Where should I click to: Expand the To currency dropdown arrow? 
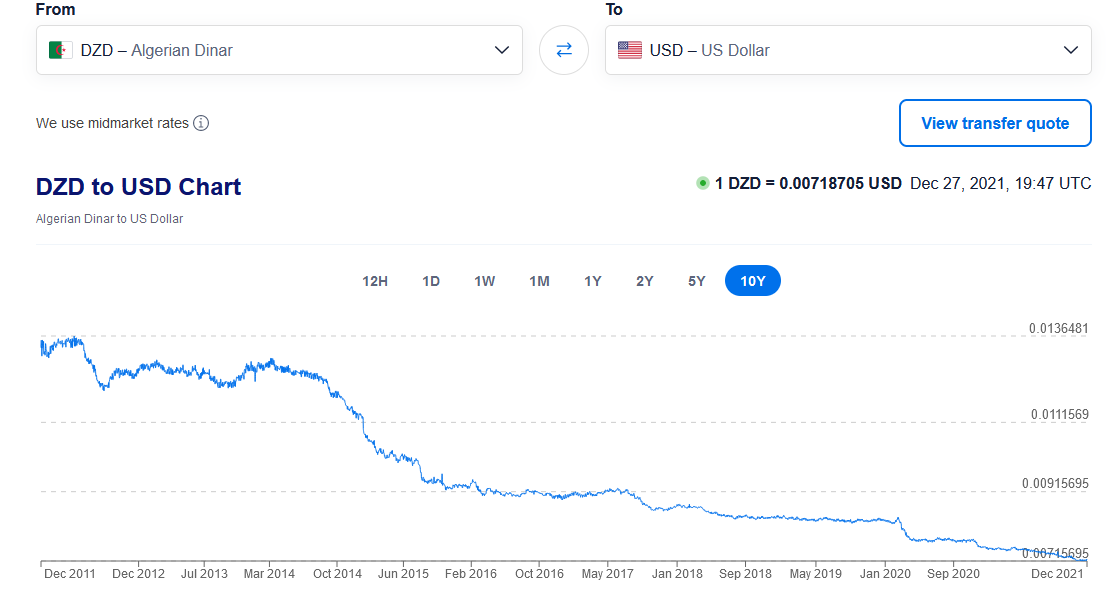point(1071,50)
